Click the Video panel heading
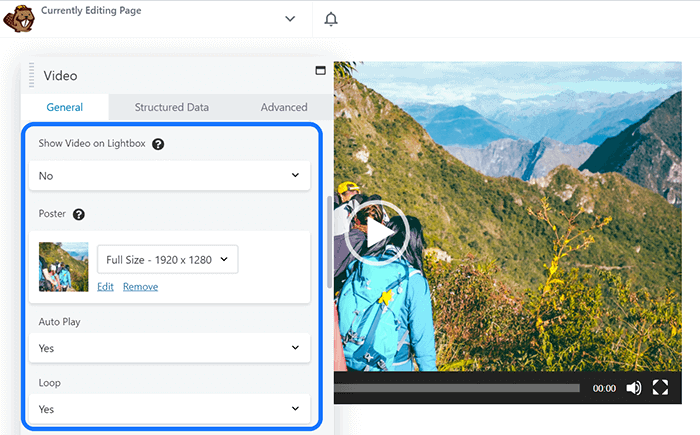700x435 pixels. 60,76
